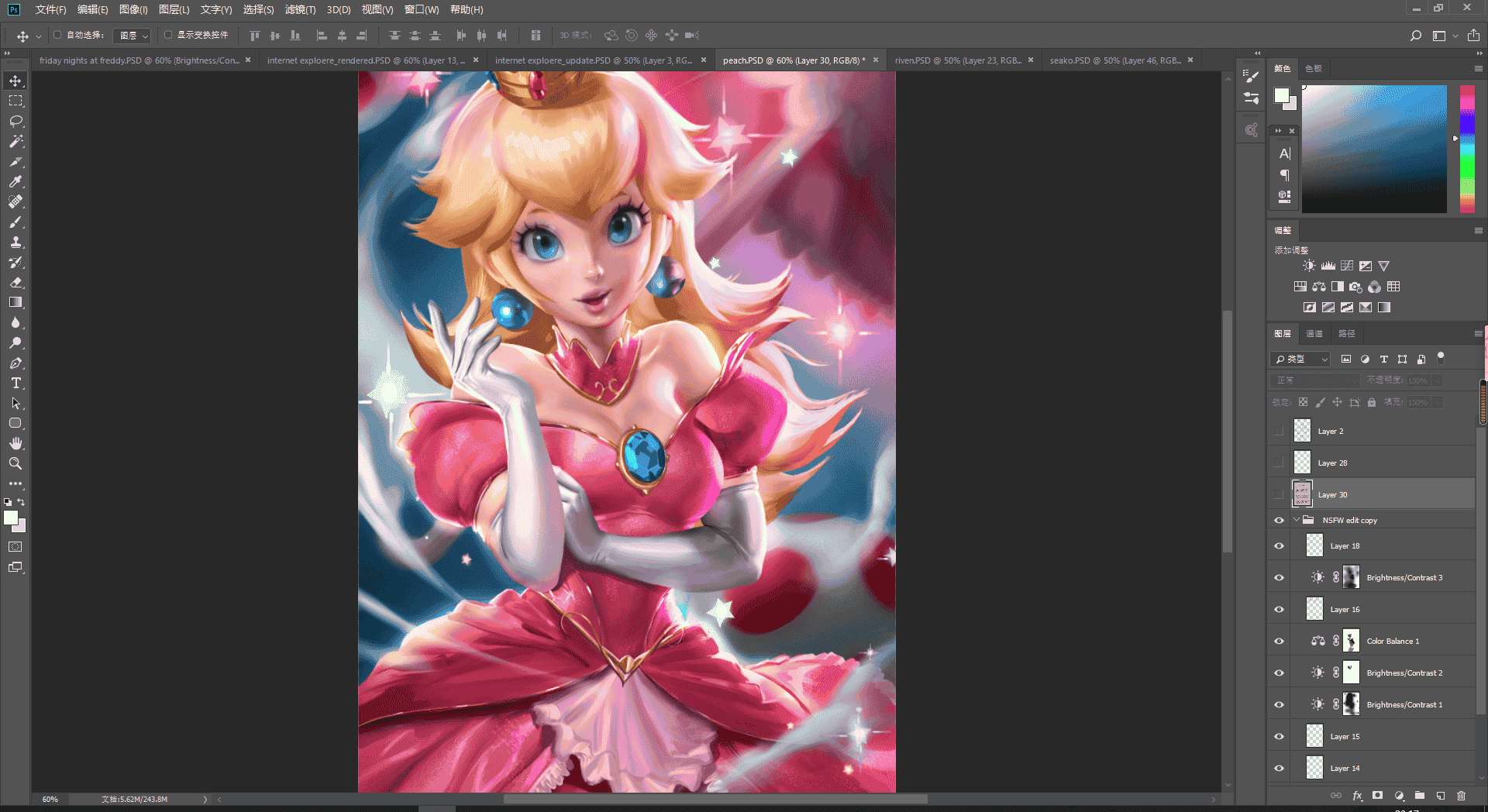Select the Clone Stamp tool
Screen dimensions: 1488x812
click(15, 242)
